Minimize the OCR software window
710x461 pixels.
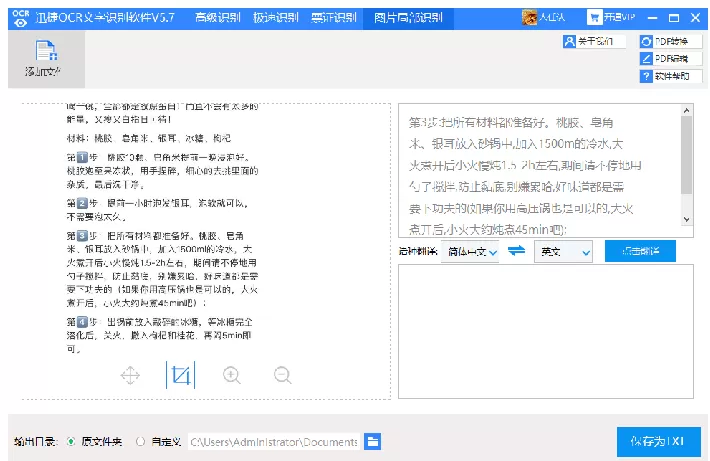click(652, 18)
